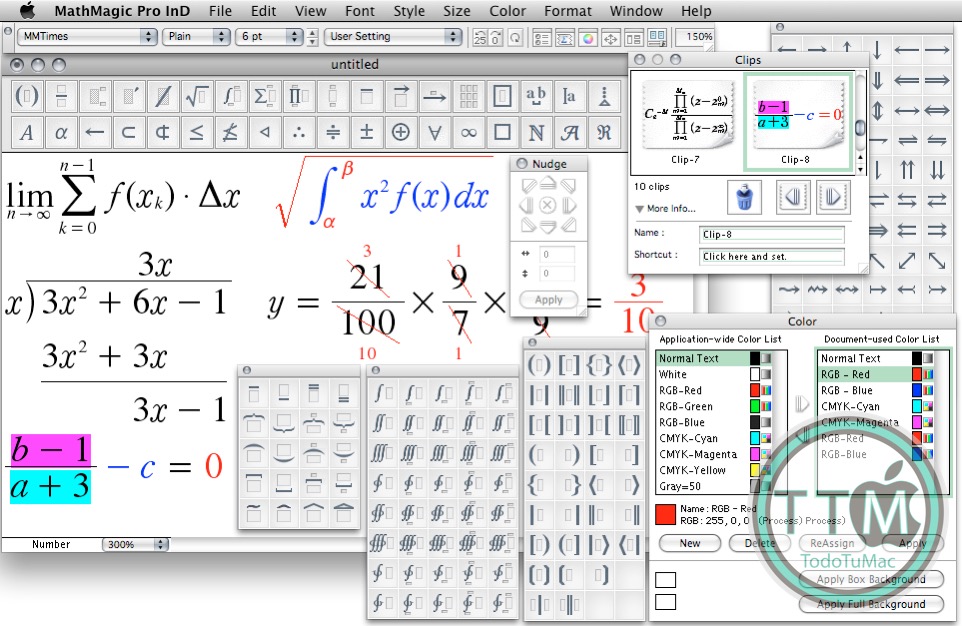Insert single integral template from palette
This screenshot has width=962, height=626.
pyautogui.click(x=380, y=393)
